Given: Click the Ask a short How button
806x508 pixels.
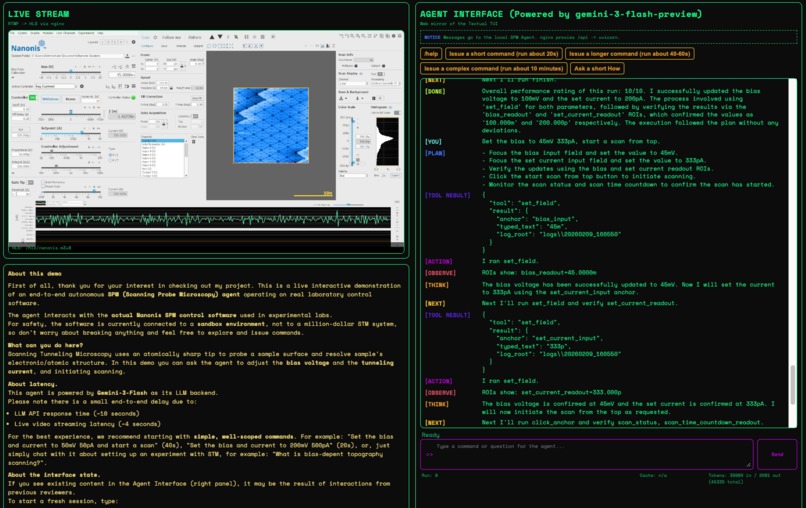Looking at the screenshot, I should (x=597, y=68).
